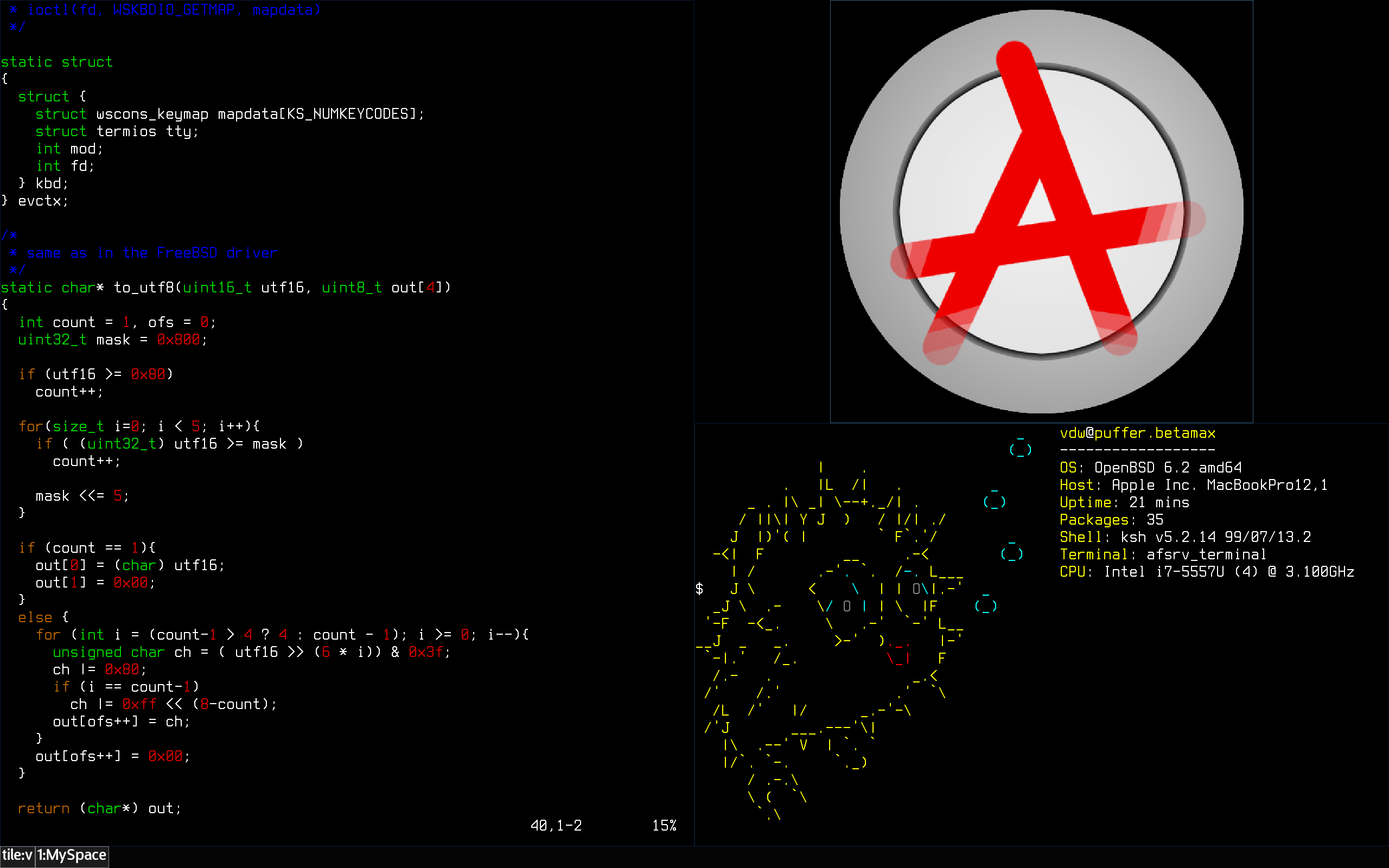Click the 'for(size_t i=0; i < 5; i++){' line
Image resolution: width=1389 pixels, height=868 pixels.
coord(139,426)
